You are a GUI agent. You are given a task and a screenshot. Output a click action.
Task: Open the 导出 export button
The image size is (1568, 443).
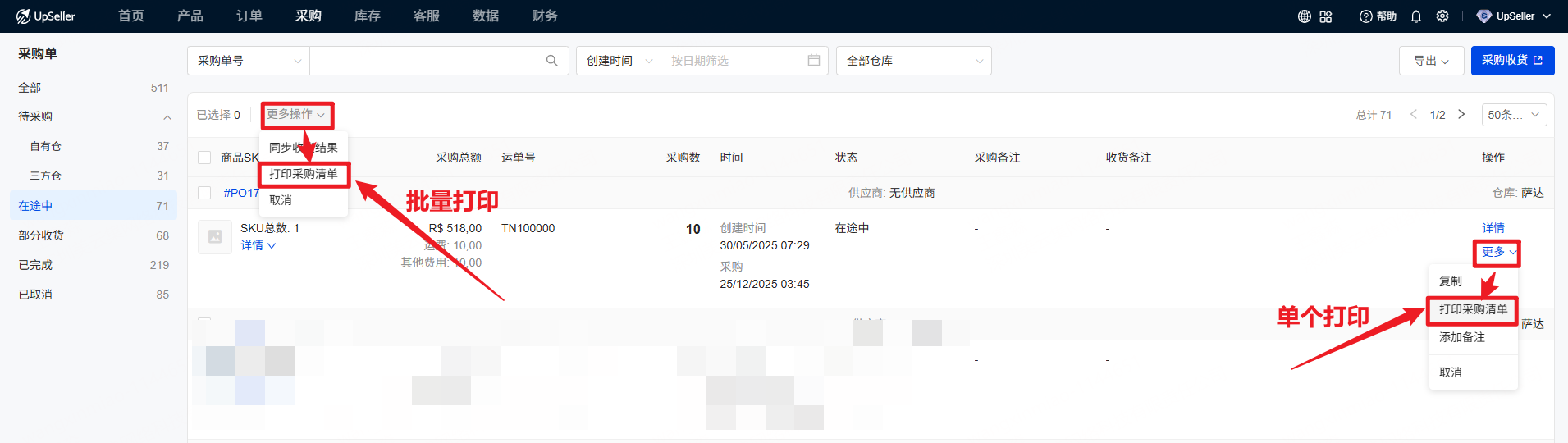1431,61
